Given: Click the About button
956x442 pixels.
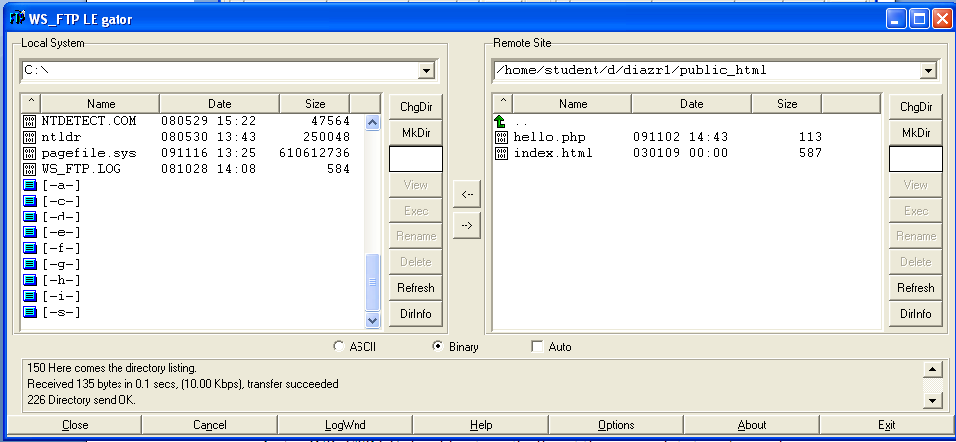Looking at the screenshot, I should coord(752,425).
